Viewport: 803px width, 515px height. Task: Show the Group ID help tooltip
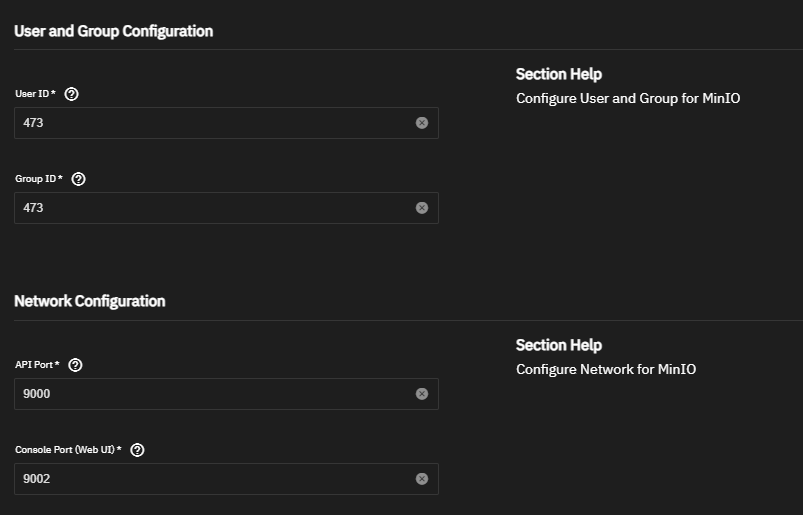tap(78, 179)
